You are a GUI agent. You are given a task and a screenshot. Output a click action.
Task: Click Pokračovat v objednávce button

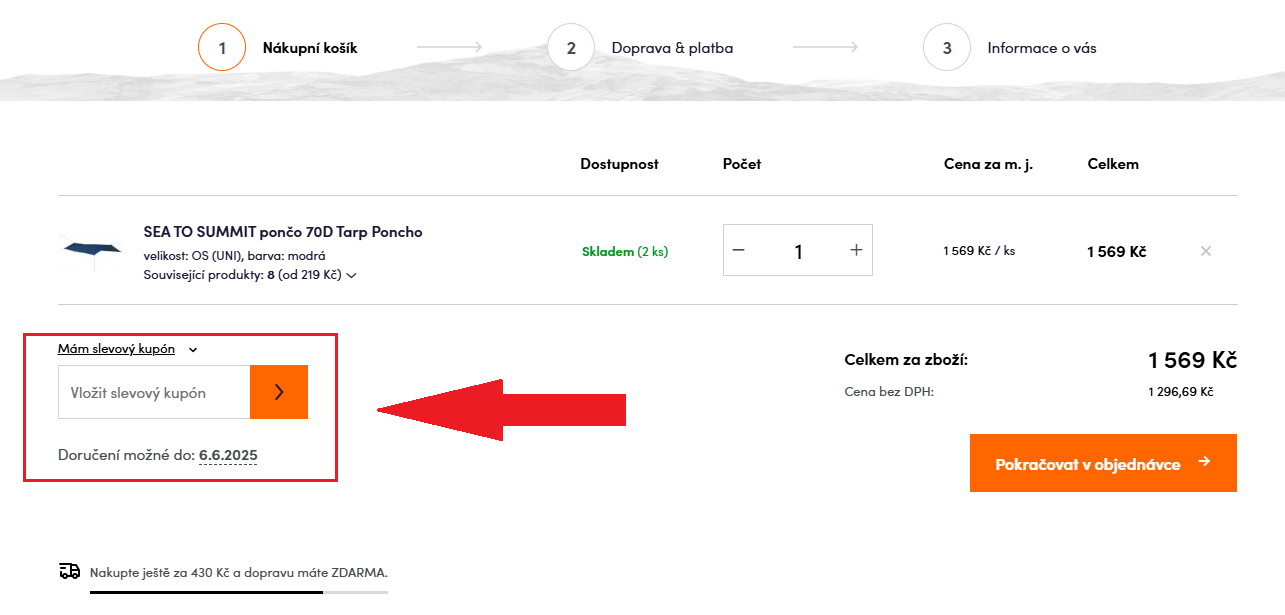1103,463
